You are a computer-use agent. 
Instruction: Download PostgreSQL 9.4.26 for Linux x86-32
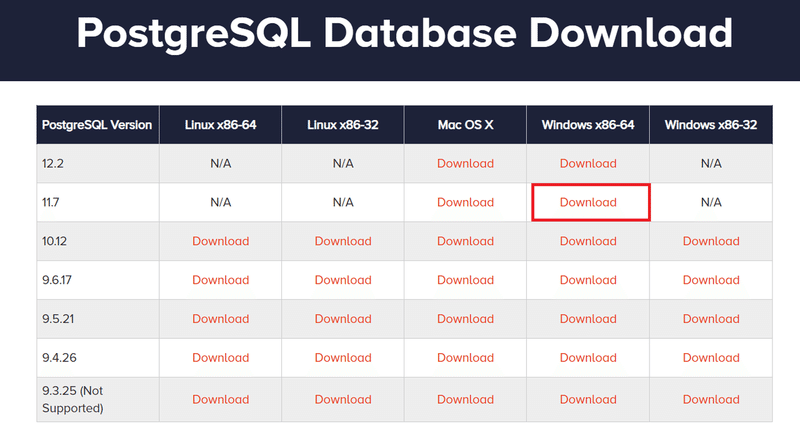(x=343, y=358)
